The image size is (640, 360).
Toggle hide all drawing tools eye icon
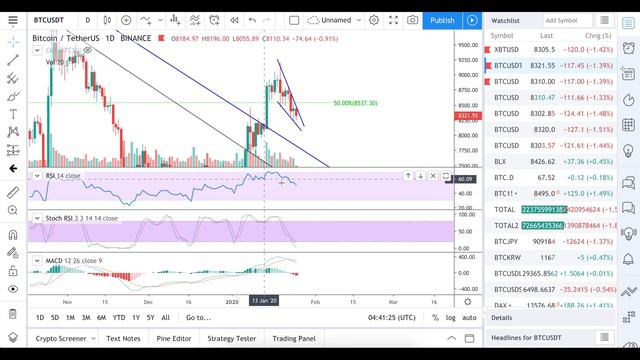pos(13,289)
